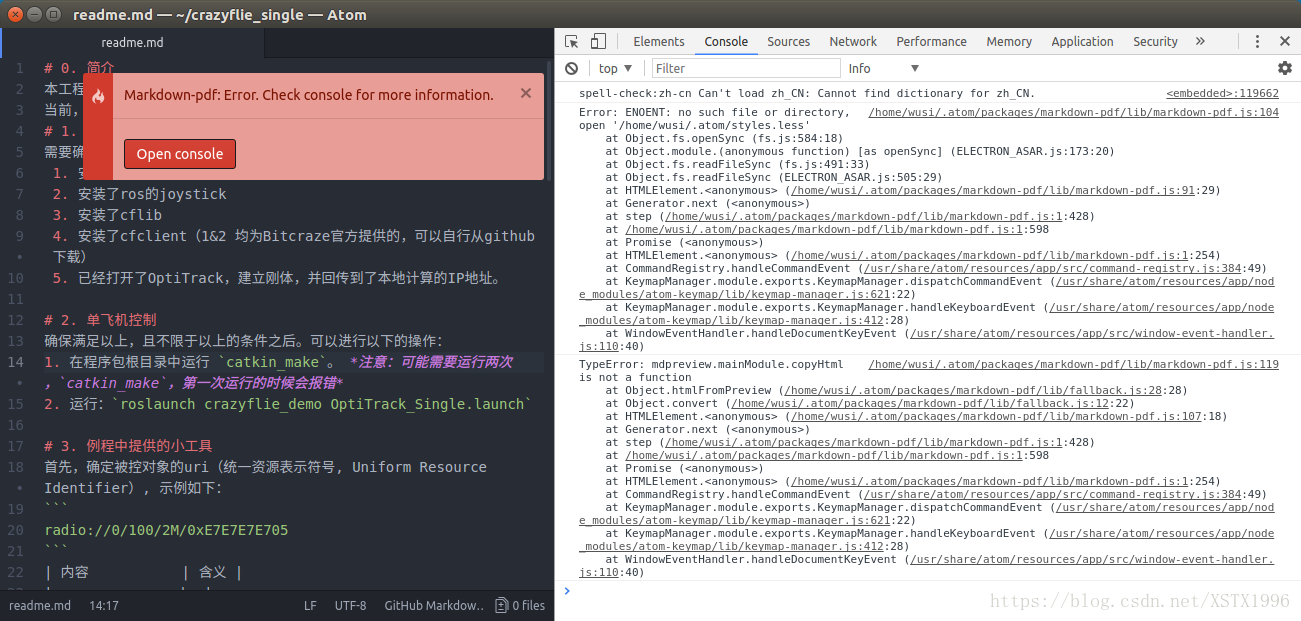Minimize the Atom window

(x=33, y=14)
